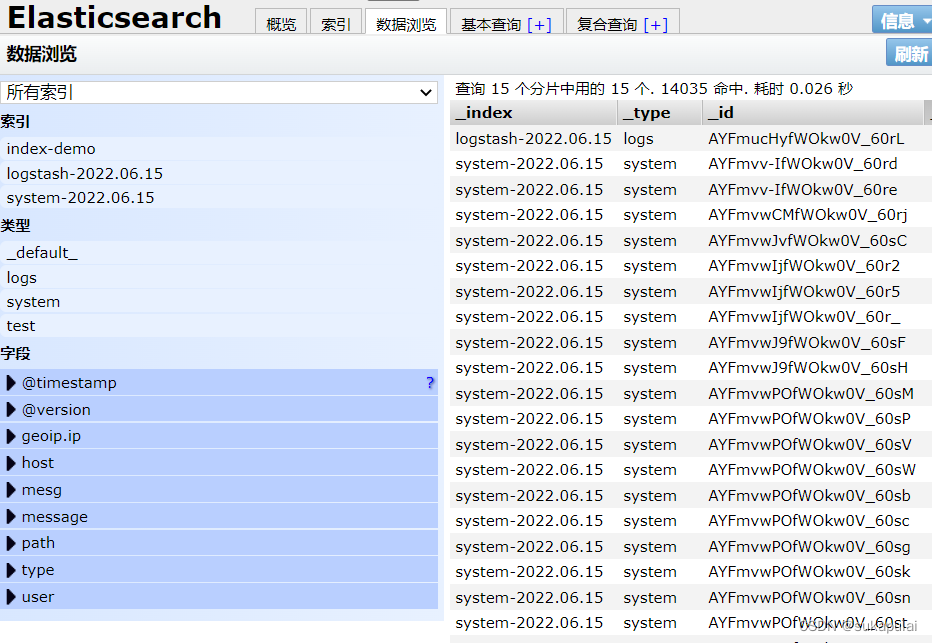932x643 pixels.
Task: Sort by the _type column header
Action: [659, 112]
